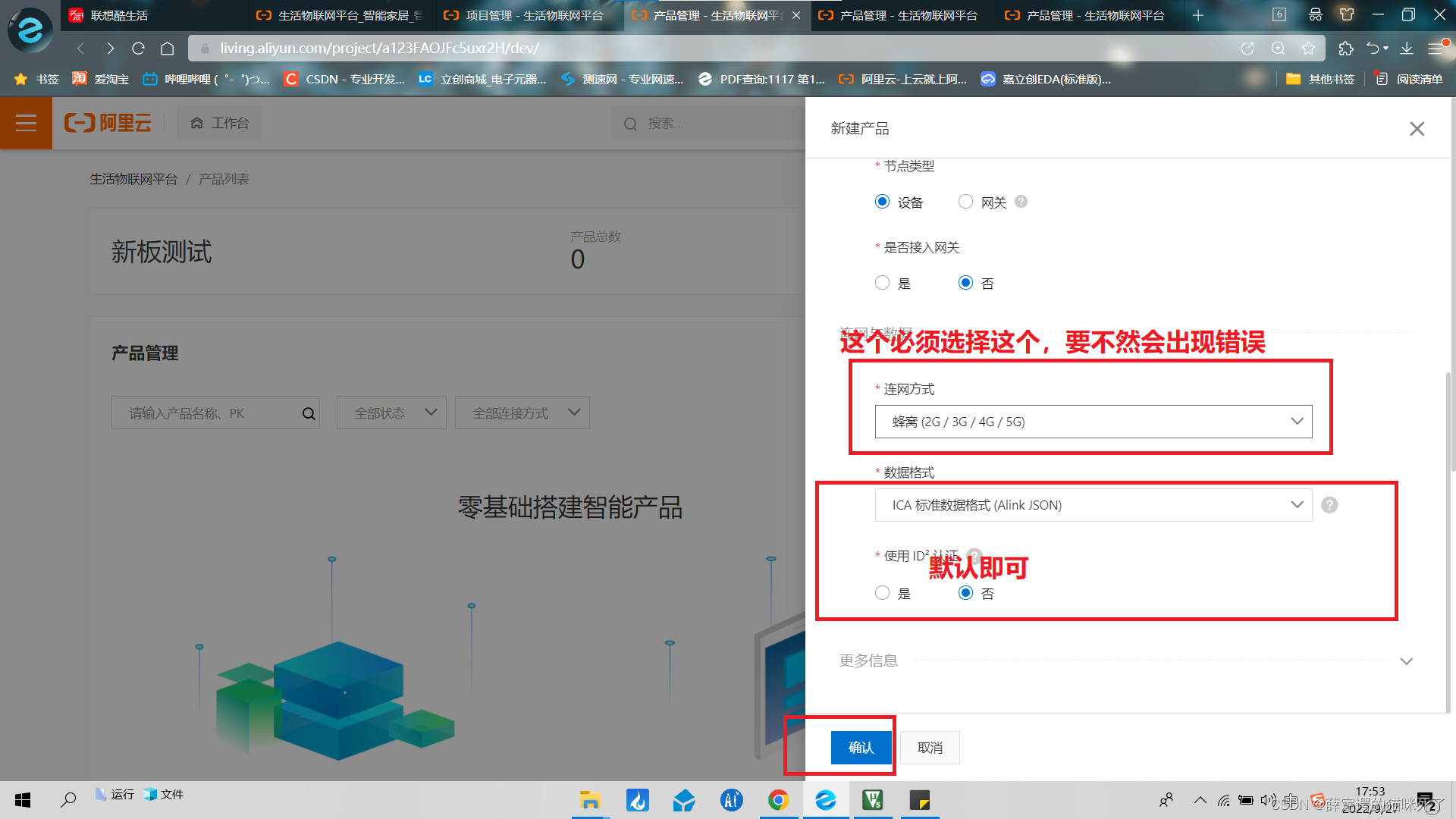The width and height of the screenshot is (1456, 819).
Task: Open the CSDN bookmark
Action: 345,79
